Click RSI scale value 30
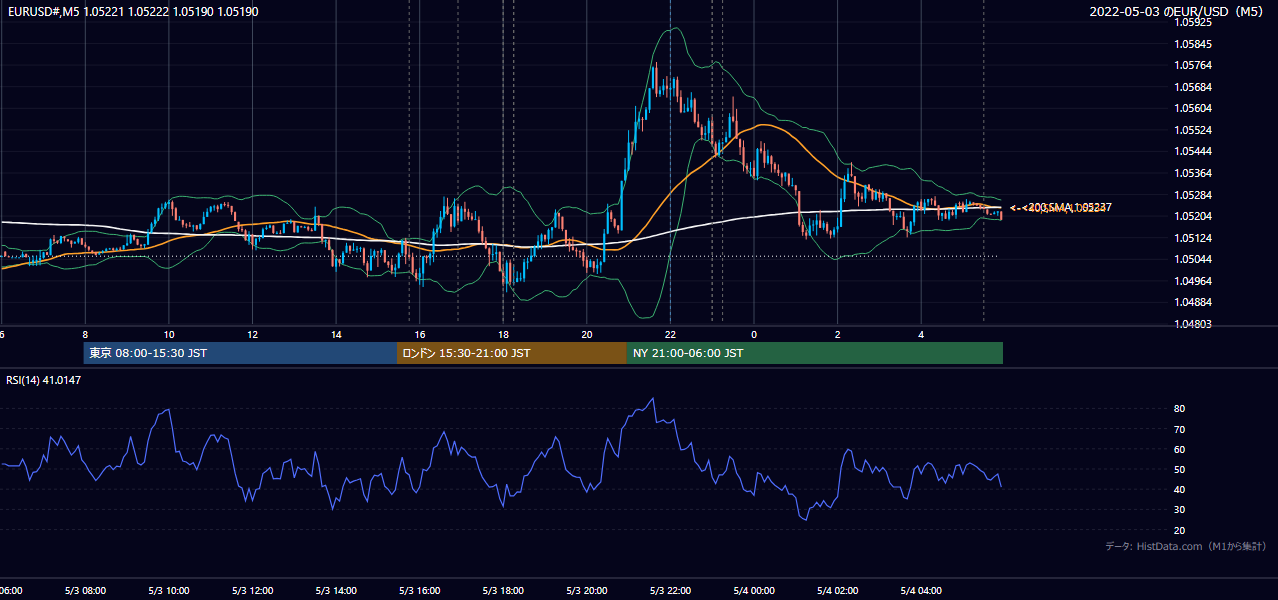Viewport: 1278px width, 600px height. click(1180, 510)
